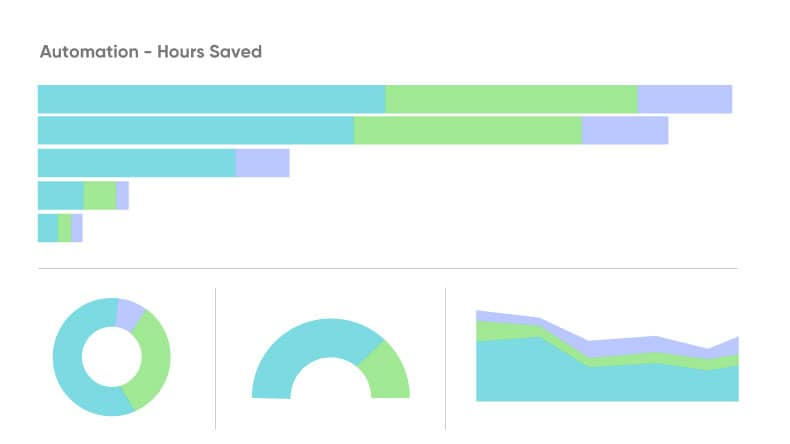Image resolution: width=790 pixels, height=444 pixels.
Task: Select the purple band of the area chart
Action: point(620,346)
